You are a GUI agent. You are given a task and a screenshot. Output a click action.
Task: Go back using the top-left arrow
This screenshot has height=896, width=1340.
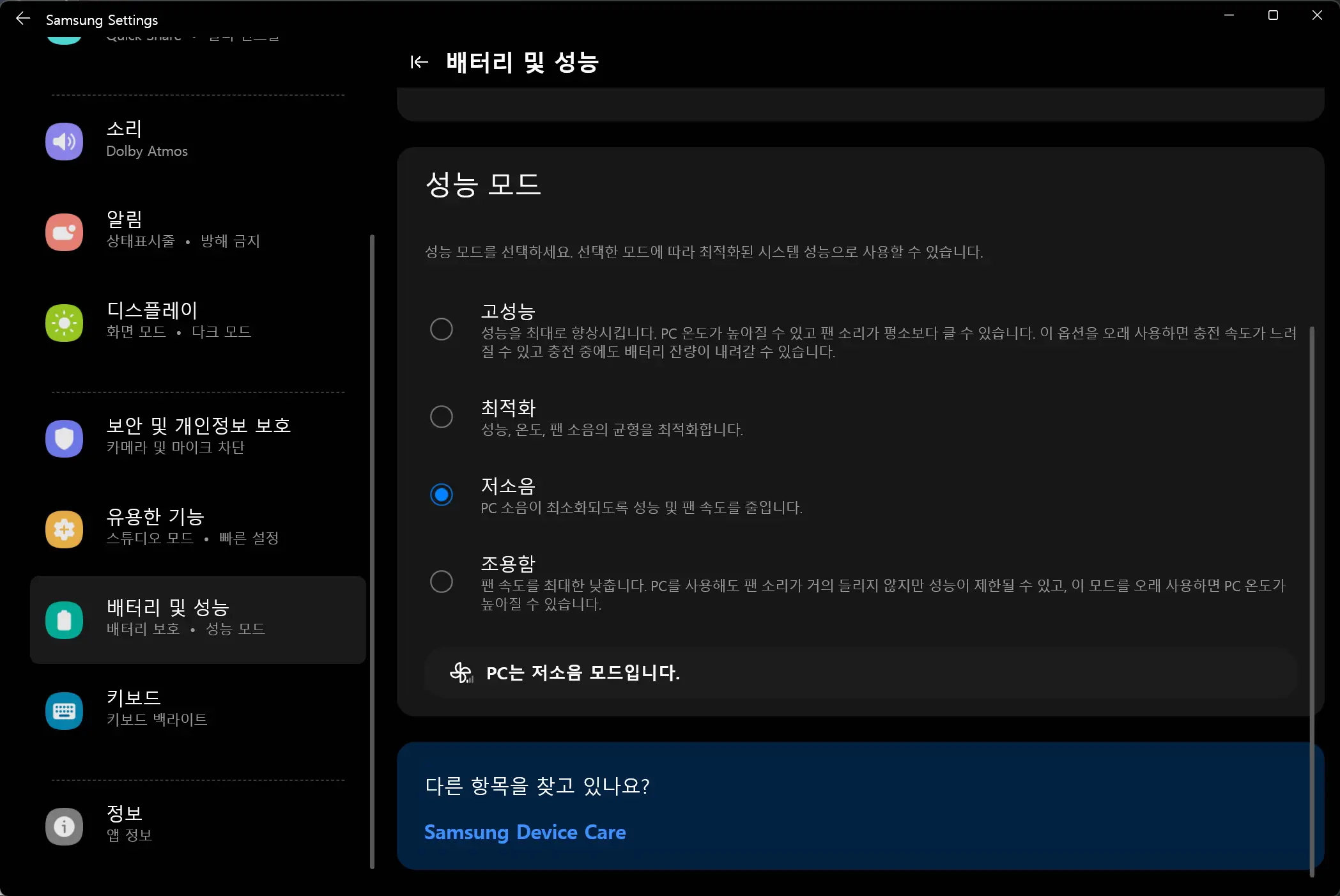(x=23, y=19)
